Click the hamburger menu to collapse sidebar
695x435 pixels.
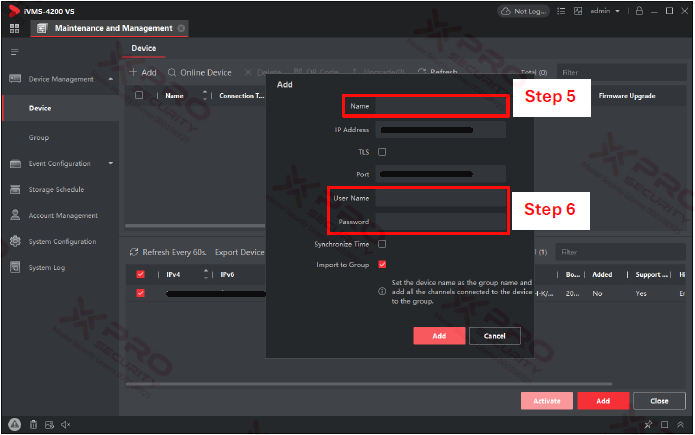[14, 51]
